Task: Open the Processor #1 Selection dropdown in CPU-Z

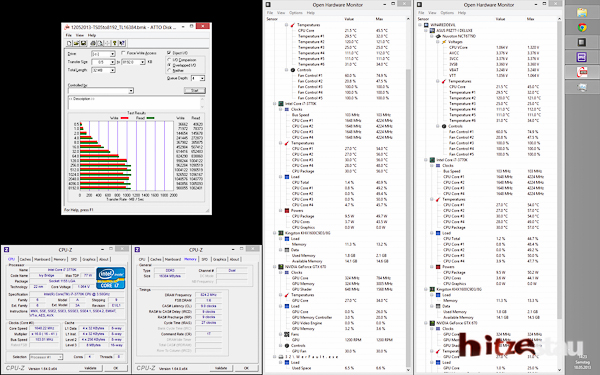Action: 60,357
